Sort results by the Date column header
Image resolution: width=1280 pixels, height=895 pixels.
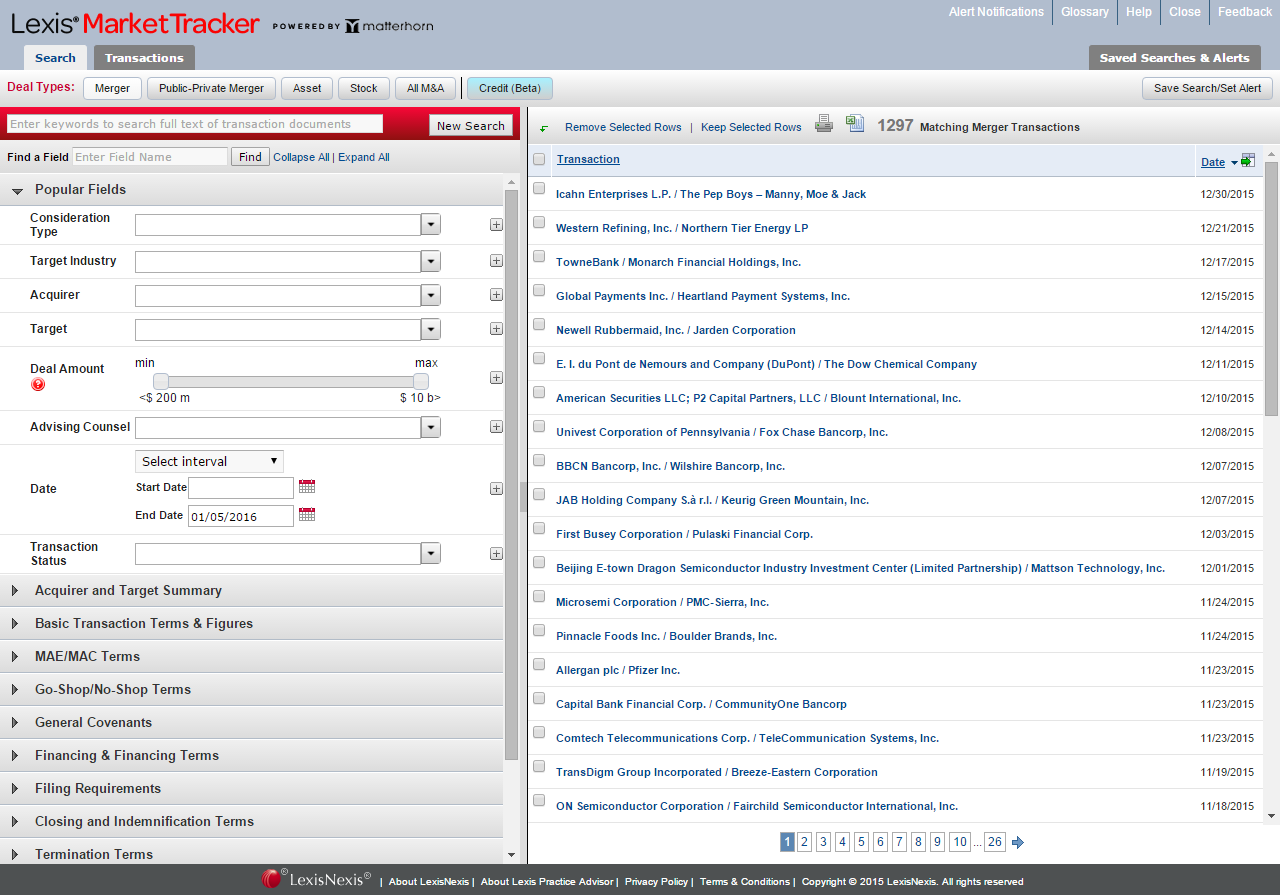[x=1213, y=162]
